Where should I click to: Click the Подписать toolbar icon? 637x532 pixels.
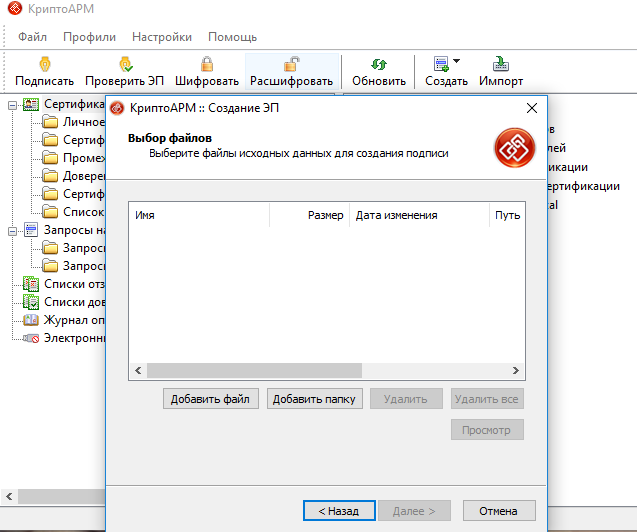coord(44,64)
